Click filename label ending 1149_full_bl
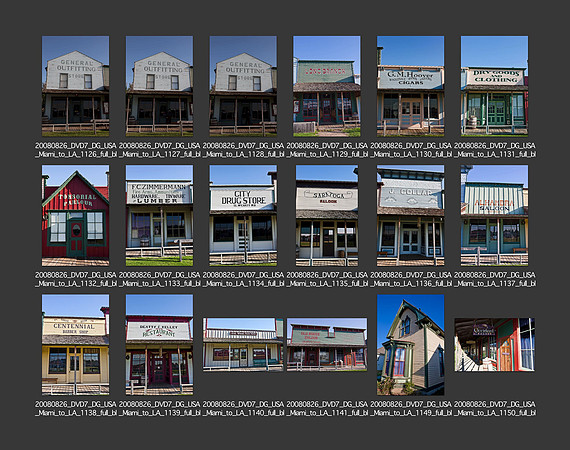 click(x=411, y=409)
